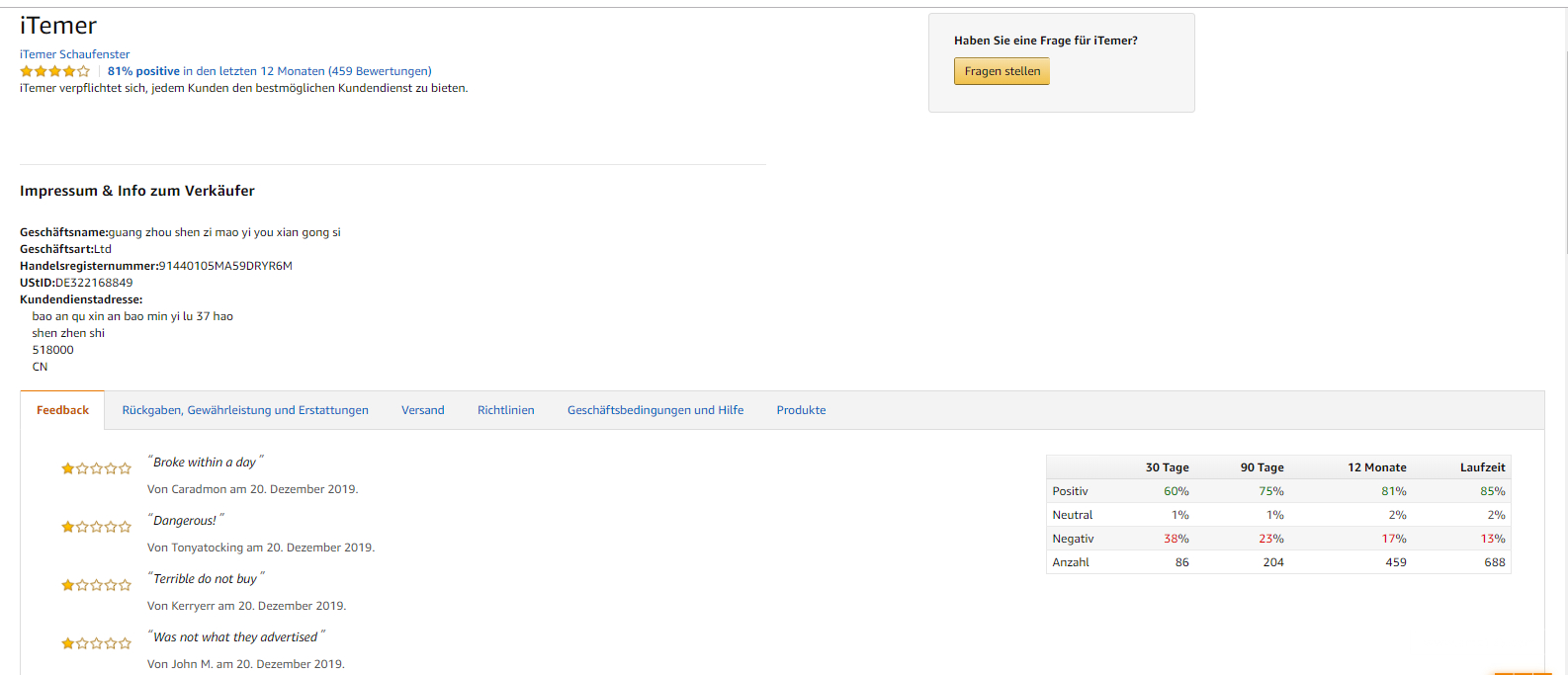Click the Handelsregisternummer line in the seller info
This screenshot has width=1568, height=675.
pyautogui.click(x=156, y=266)
